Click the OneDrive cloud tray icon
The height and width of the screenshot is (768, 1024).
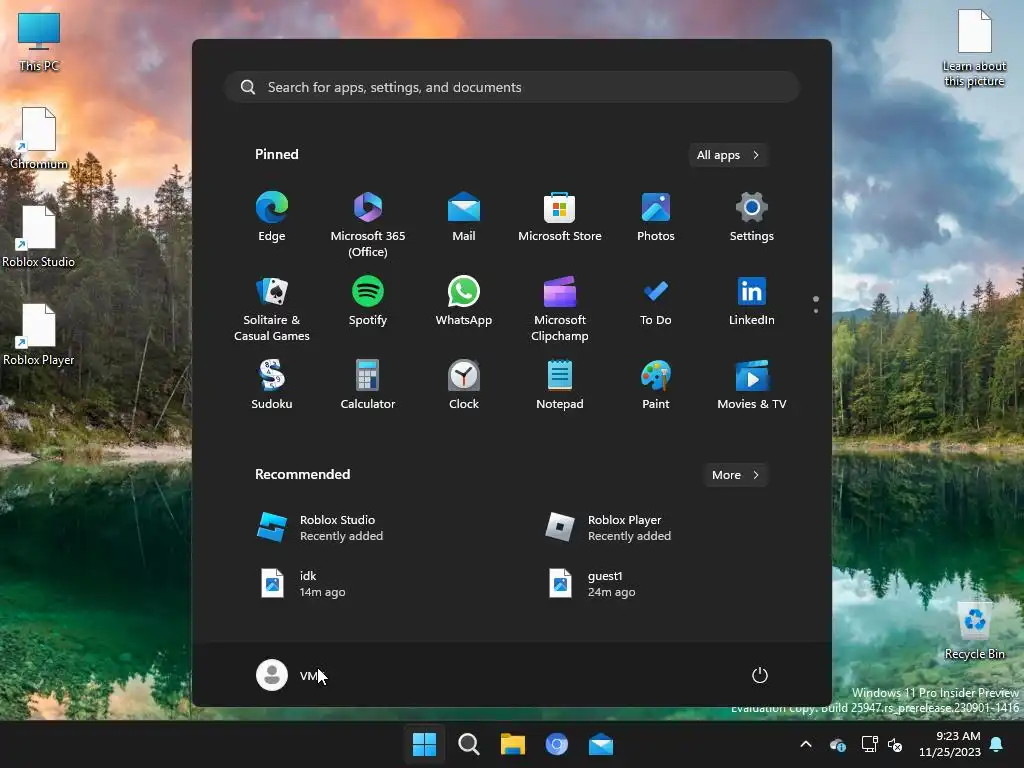click(x=838, y=744)
